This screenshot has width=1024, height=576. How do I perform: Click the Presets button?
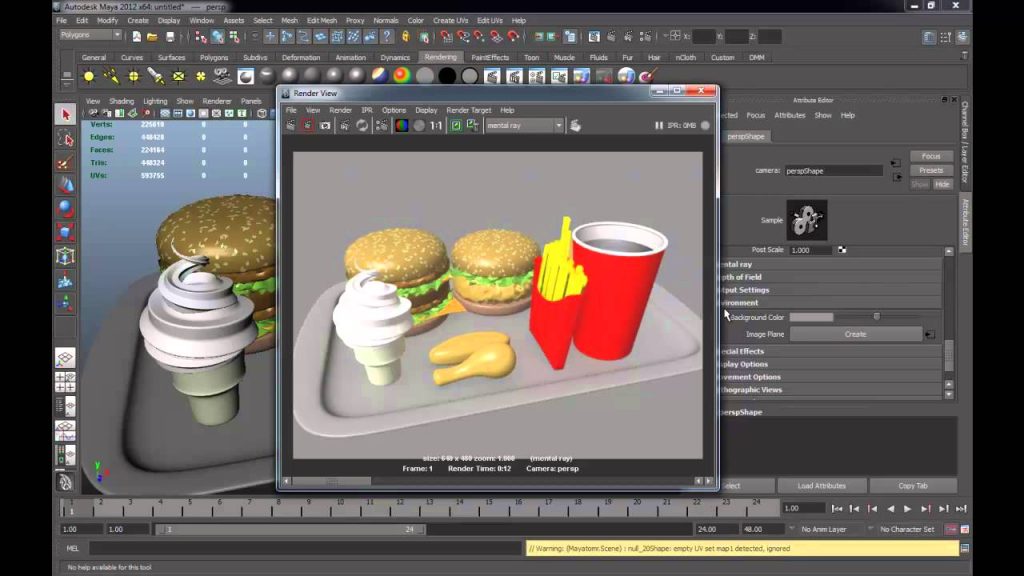[x=931, y=170]
